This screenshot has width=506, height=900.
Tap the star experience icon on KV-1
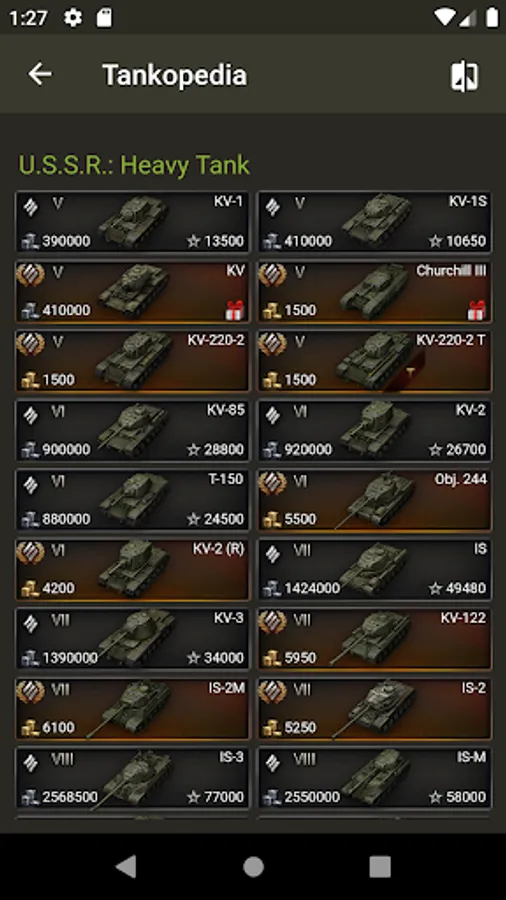pos(193,241)
